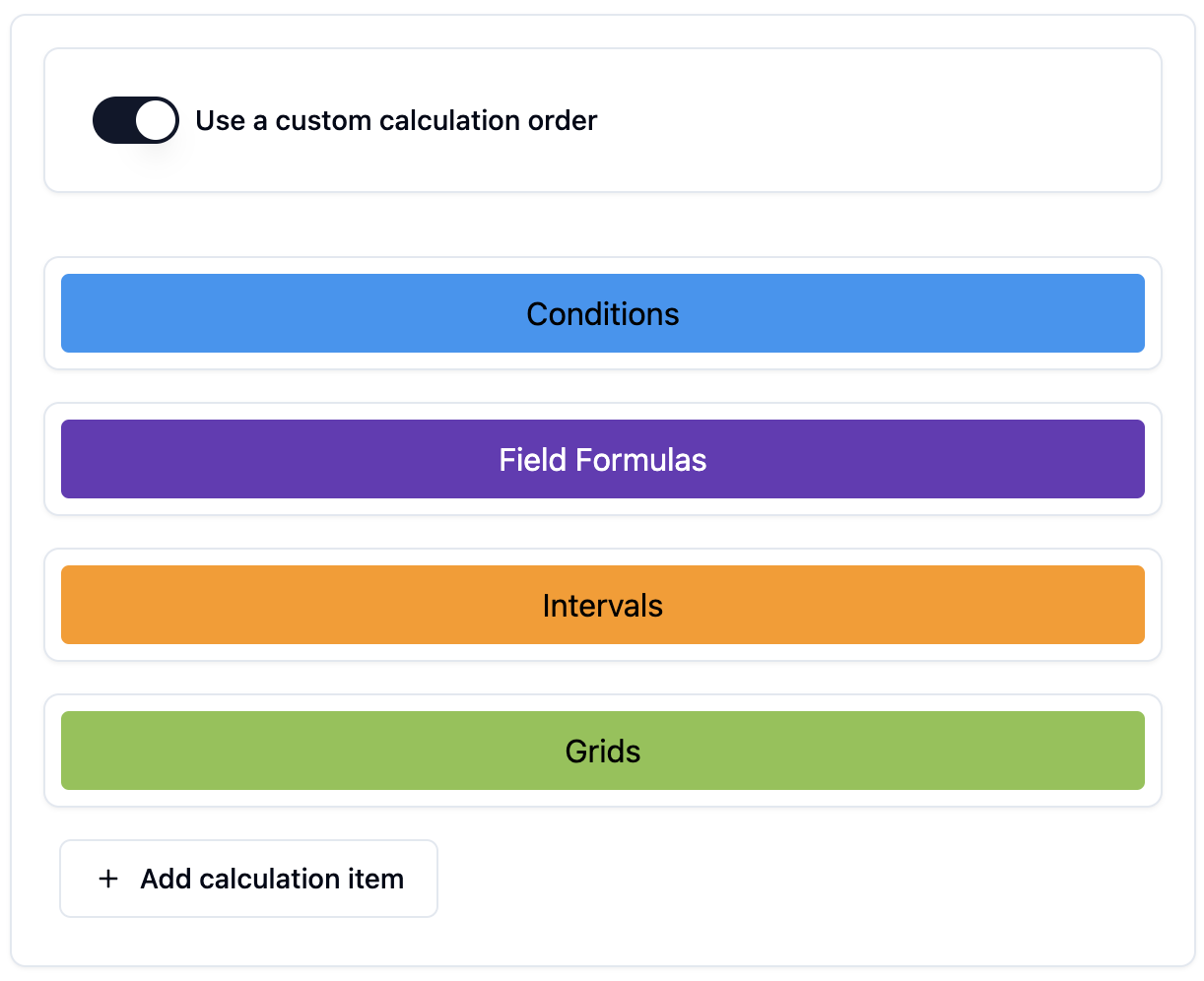The width and height of the screenshot is (1204, 981).
Task: Disable the custom calculation order toggle
Action: (x=136, y=119)
